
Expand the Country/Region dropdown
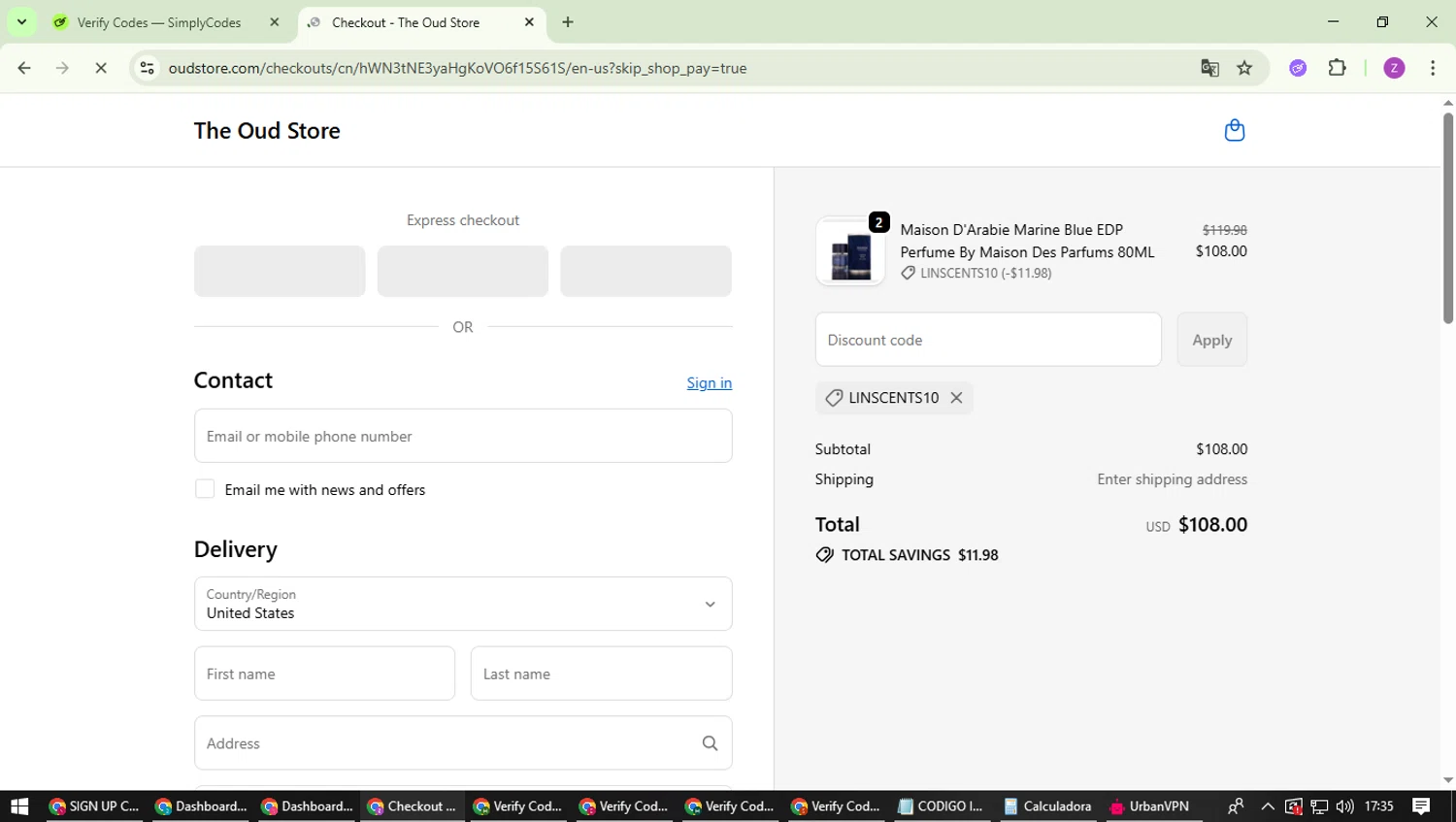point(463,604)
